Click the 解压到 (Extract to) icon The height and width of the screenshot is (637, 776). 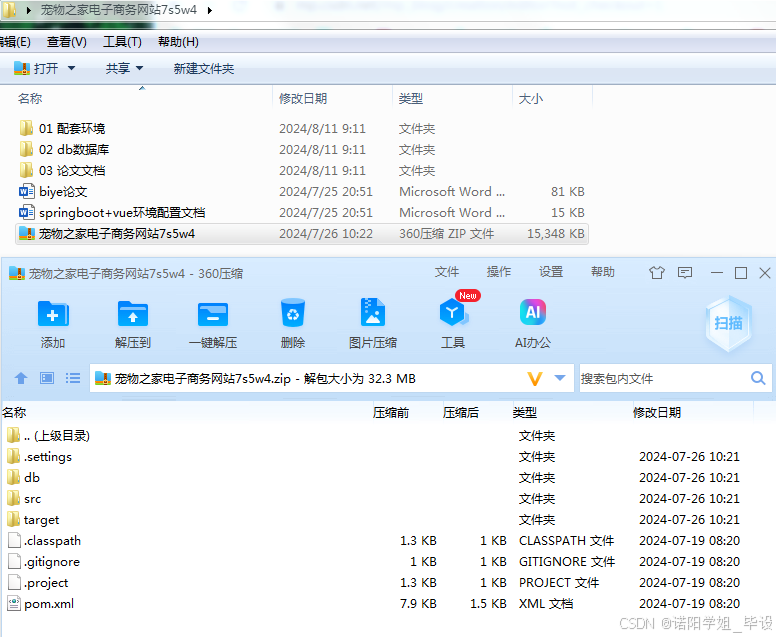(133, 314)
